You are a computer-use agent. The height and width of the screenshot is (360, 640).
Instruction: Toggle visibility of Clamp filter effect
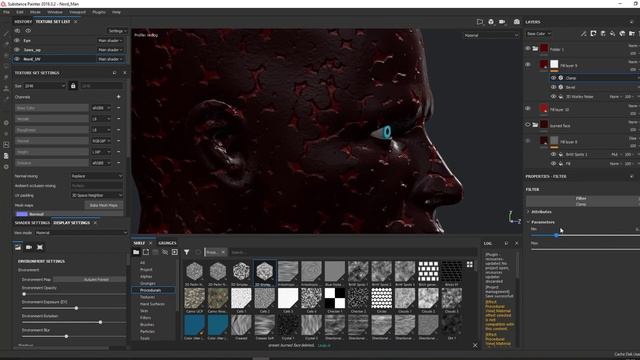click(x=553, y=78)
